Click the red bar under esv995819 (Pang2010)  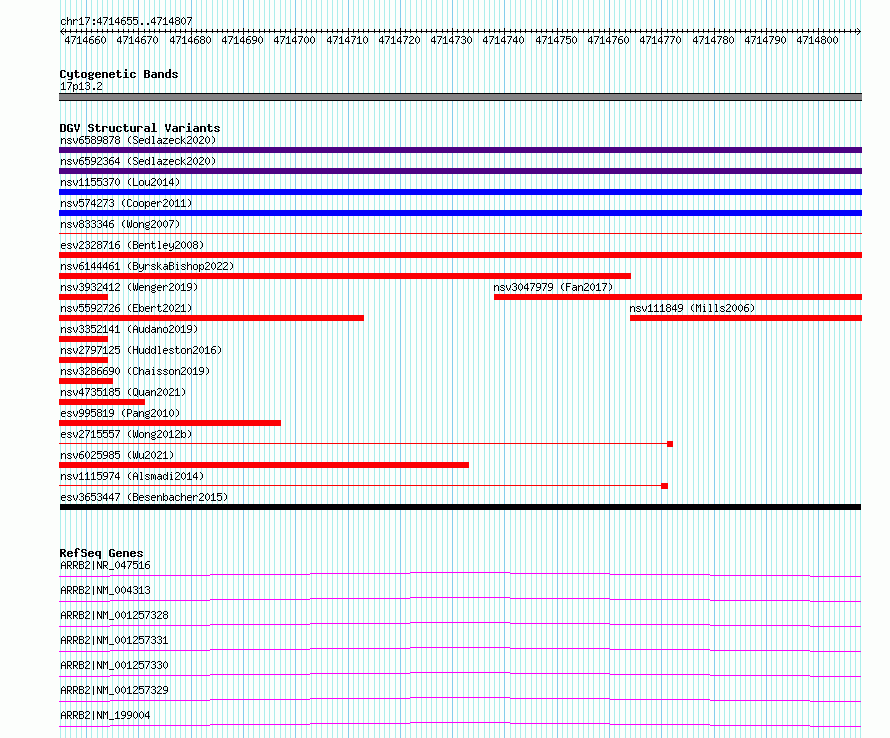[x=170, y=423]
